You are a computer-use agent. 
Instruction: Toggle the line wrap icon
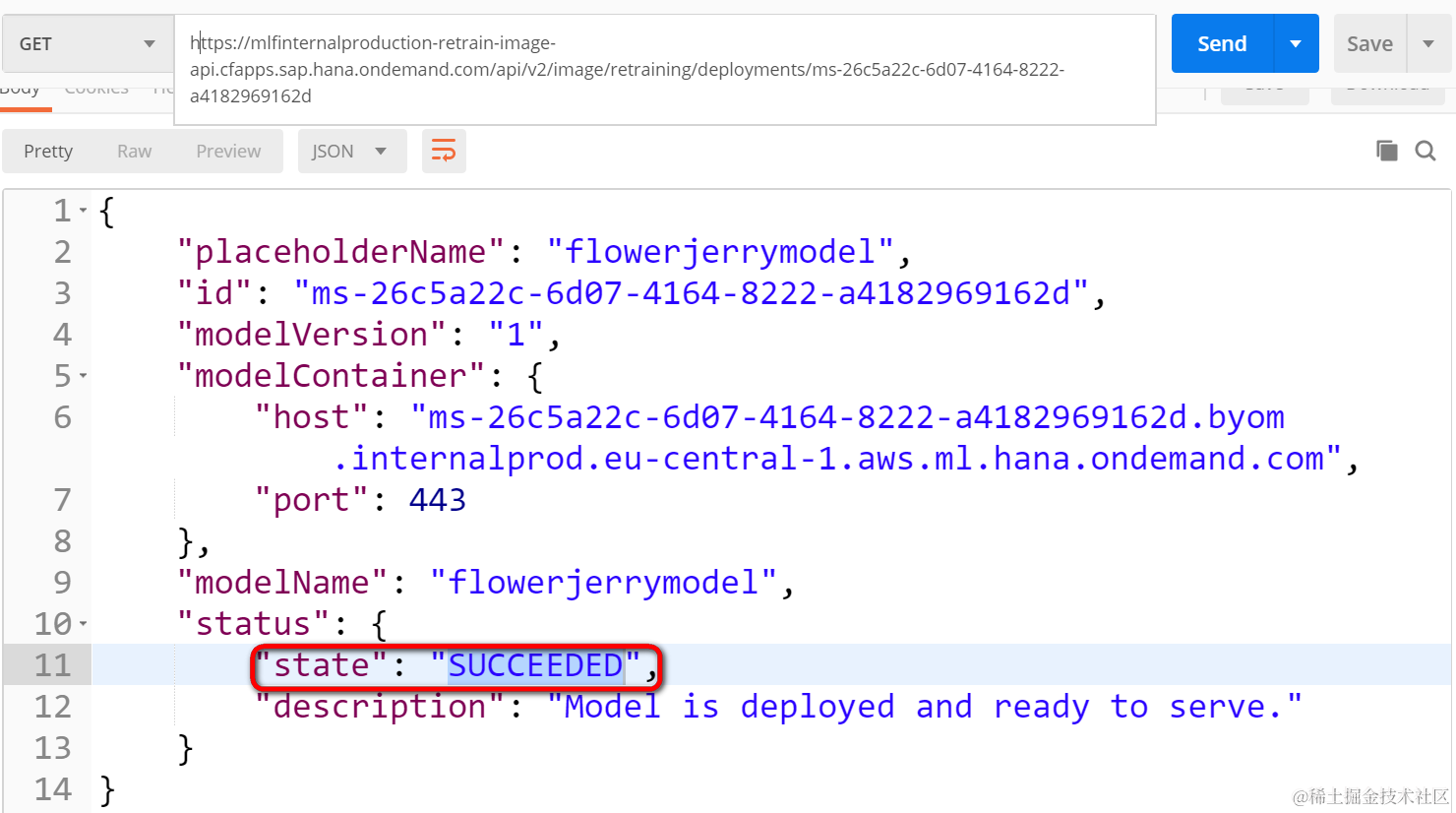(444, 151)
